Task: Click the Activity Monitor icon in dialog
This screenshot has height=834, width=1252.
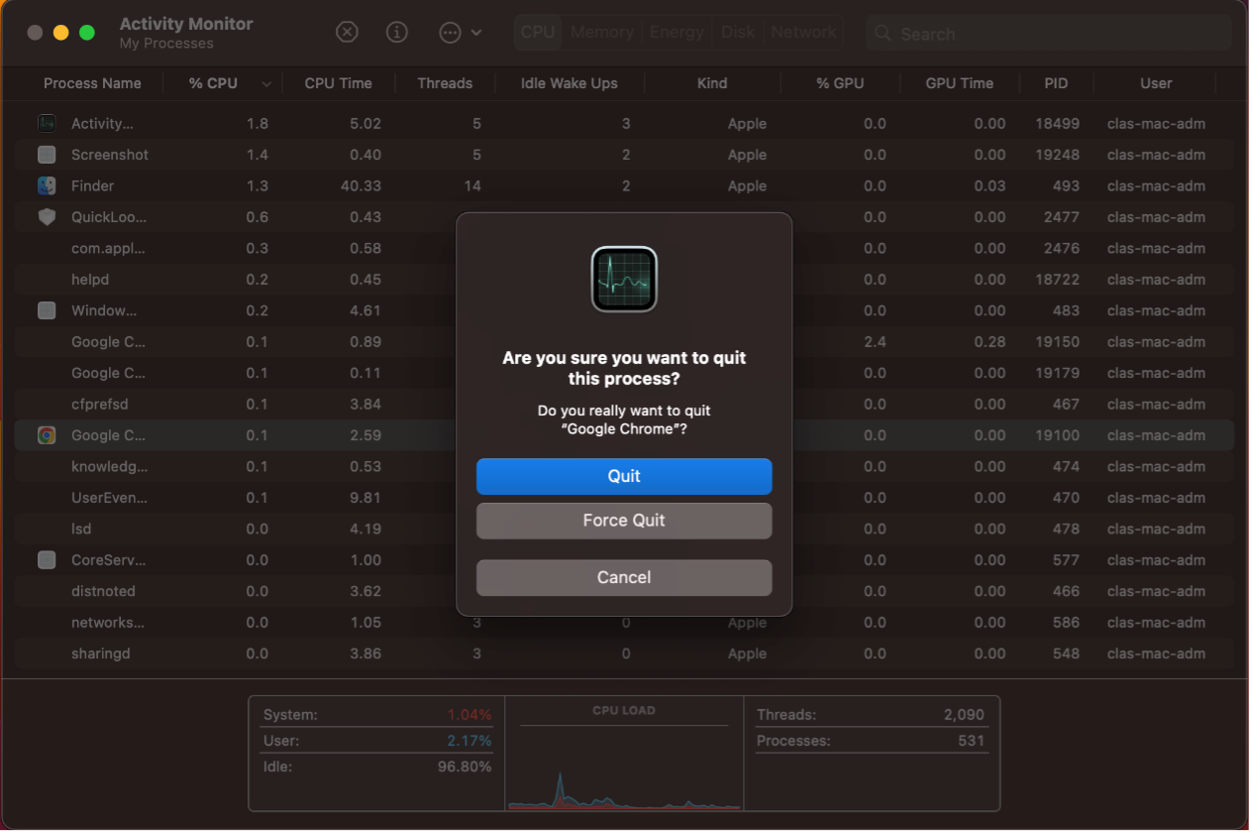Action: [624, 279]
